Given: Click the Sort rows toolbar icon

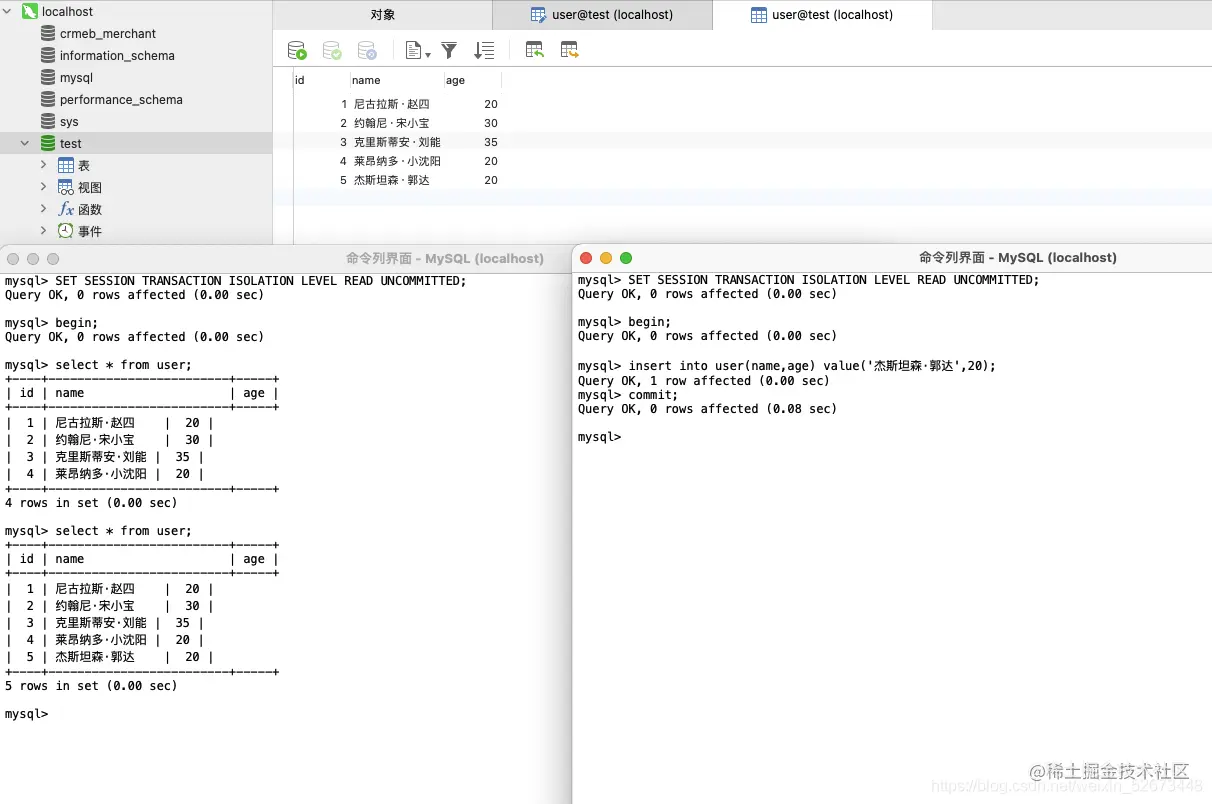Looking at the screenshot, I should [484, 50].
